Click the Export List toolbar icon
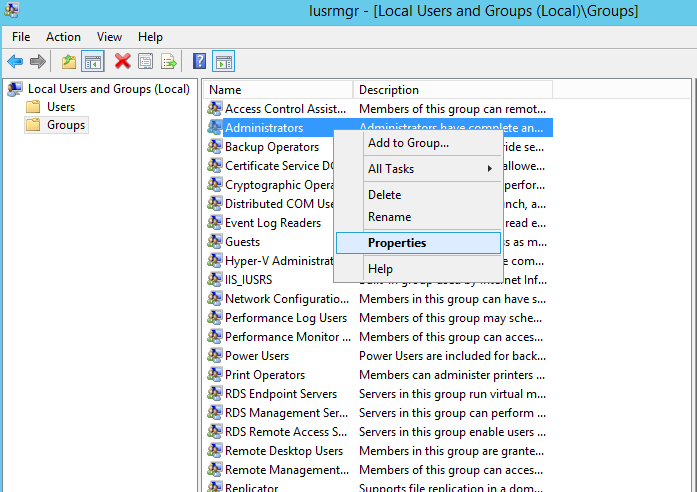This screenshot has width=697, height=492. pyautogui.click(x=169, y=61)
